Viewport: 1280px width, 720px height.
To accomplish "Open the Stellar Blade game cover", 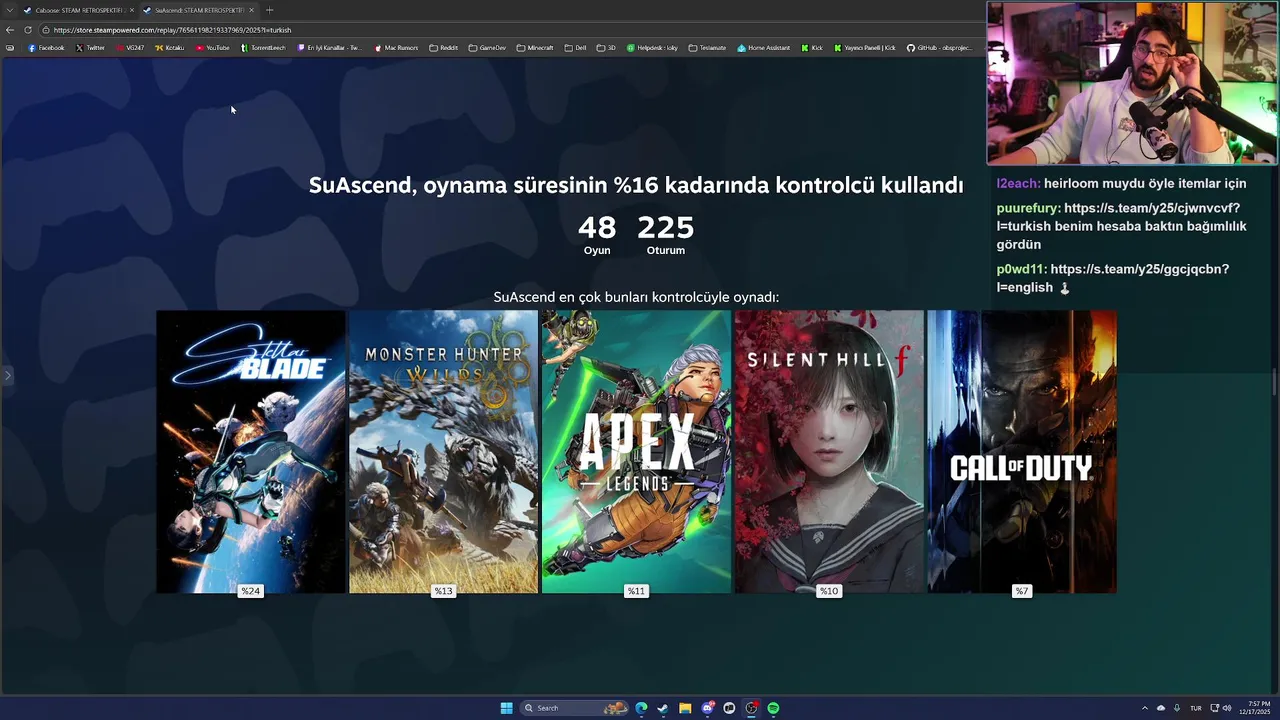I will [251, 451].
